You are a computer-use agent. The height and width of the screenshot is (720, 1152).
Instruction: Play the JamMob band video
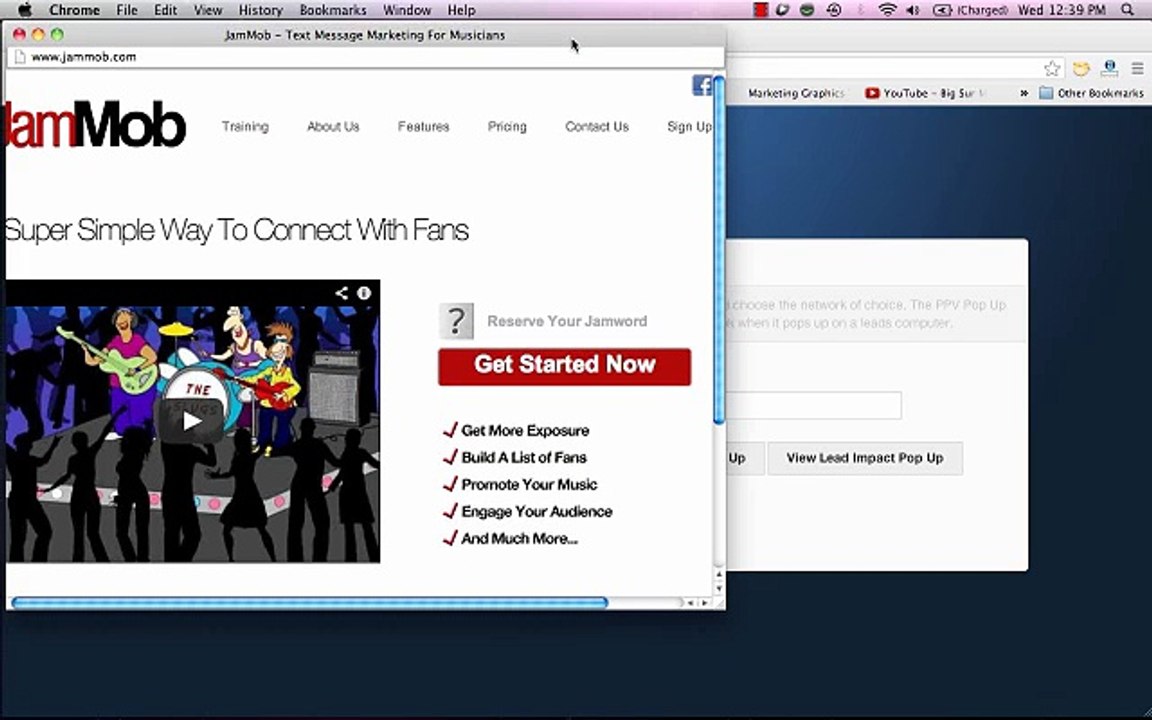pyautogui.click(x=191, y=421)
